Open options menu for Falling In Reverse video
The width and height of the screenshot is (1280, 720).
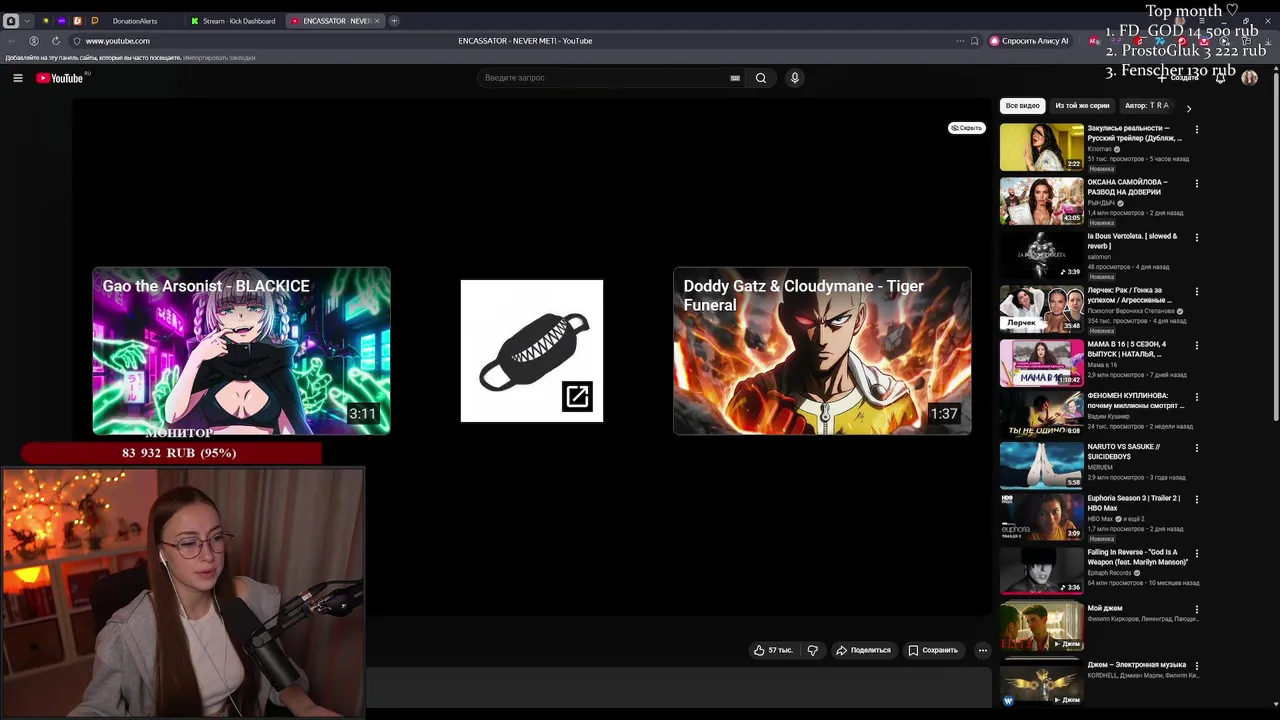[1196, 553]
